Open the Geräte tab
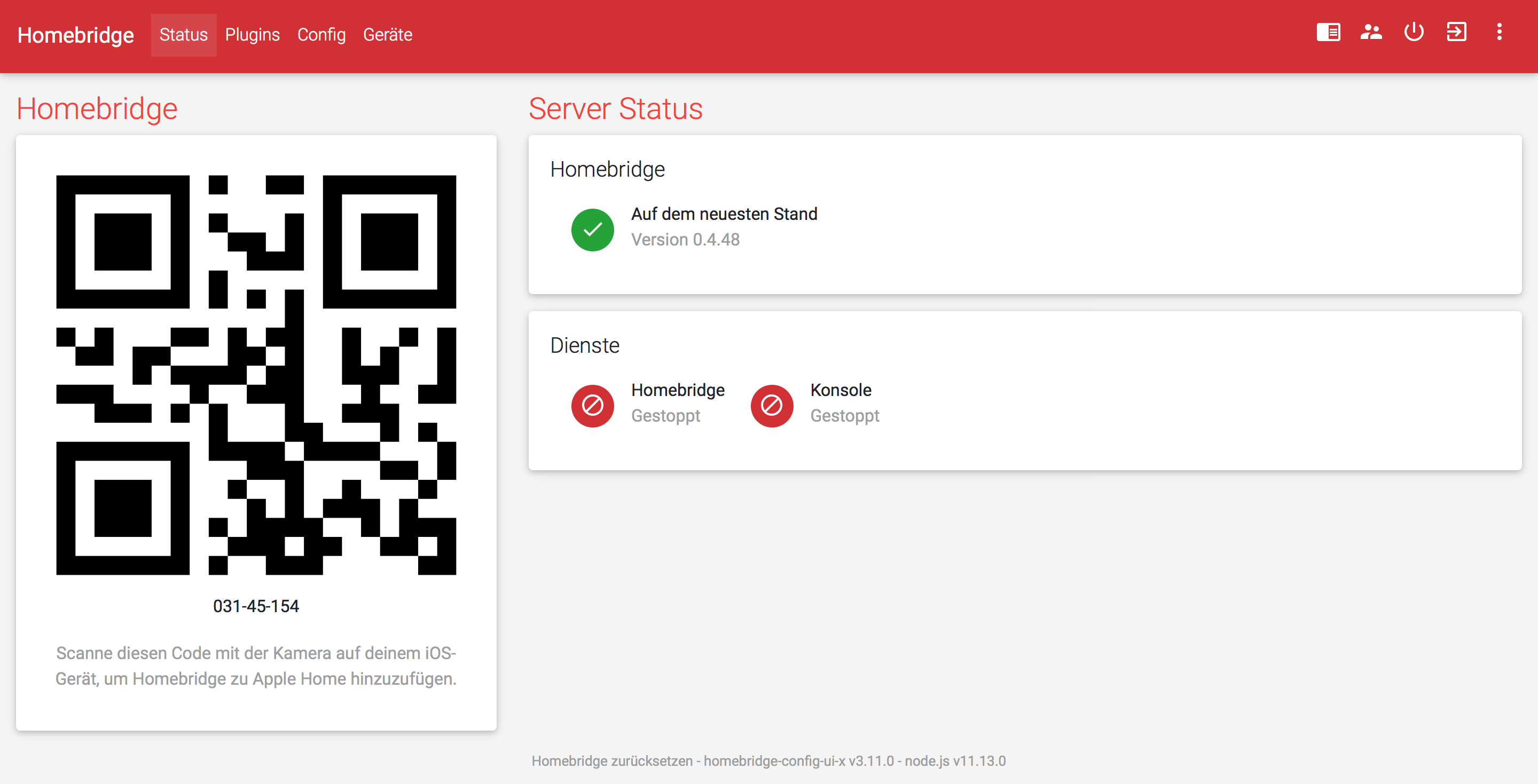1538x784 pixels. click(x=388, y=35)
